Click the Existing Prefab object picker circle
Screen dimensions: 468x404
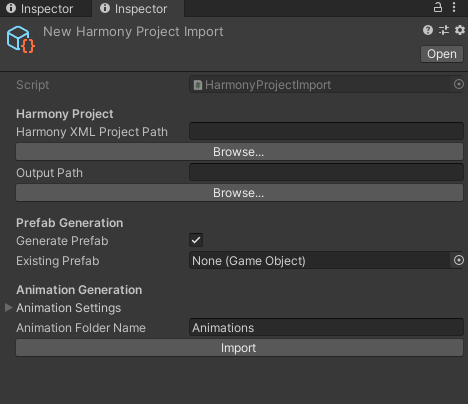459,260
